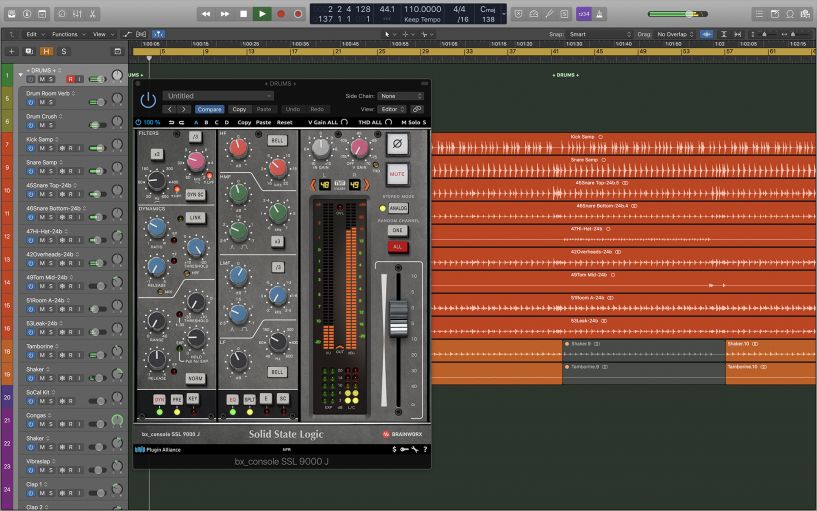Toggle the Flex view icon
817x511 pixels.
point(141,34)
